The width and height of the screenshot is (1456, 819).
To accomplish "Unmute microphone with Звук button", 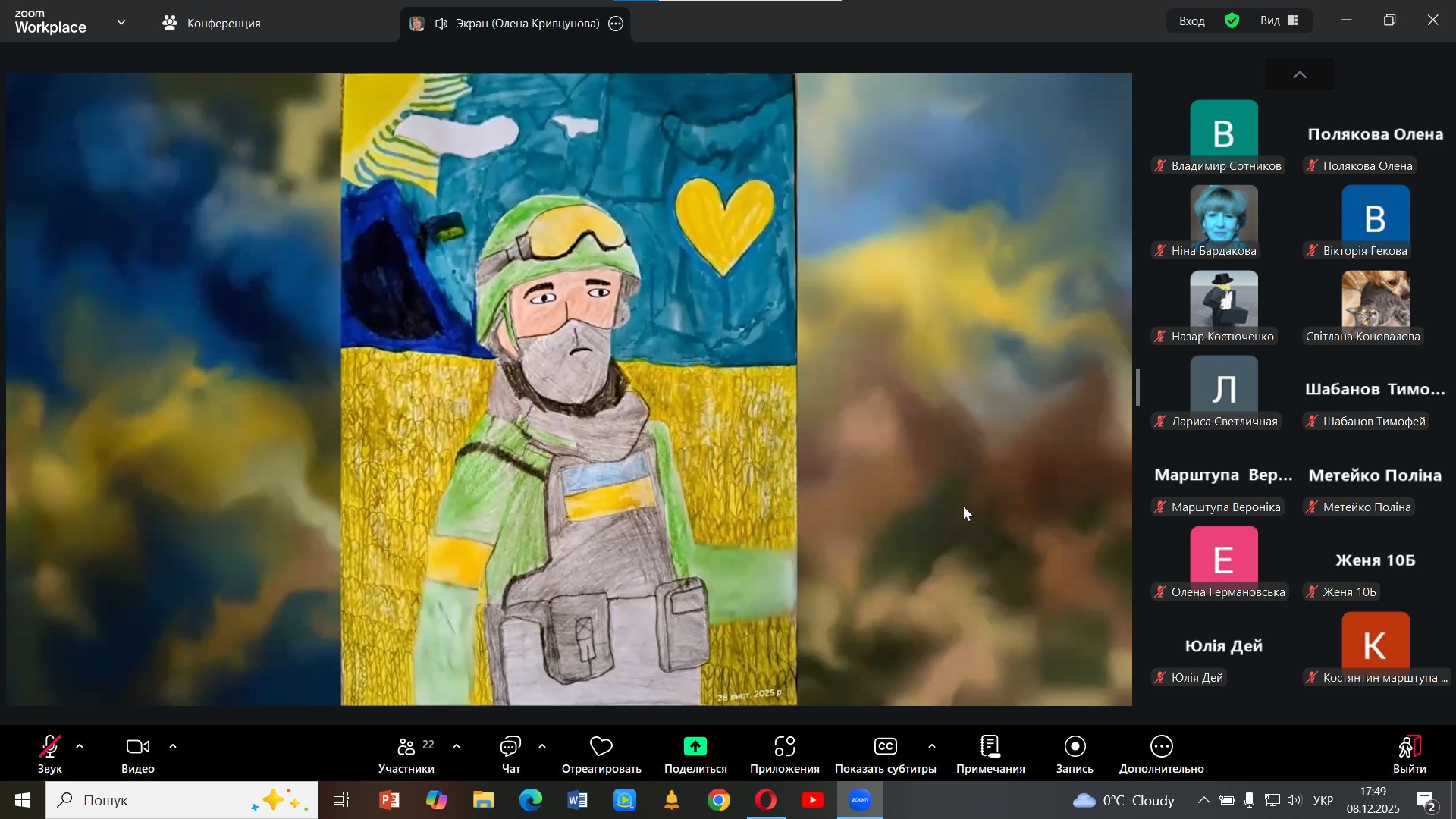I will [x=50, y=755].
